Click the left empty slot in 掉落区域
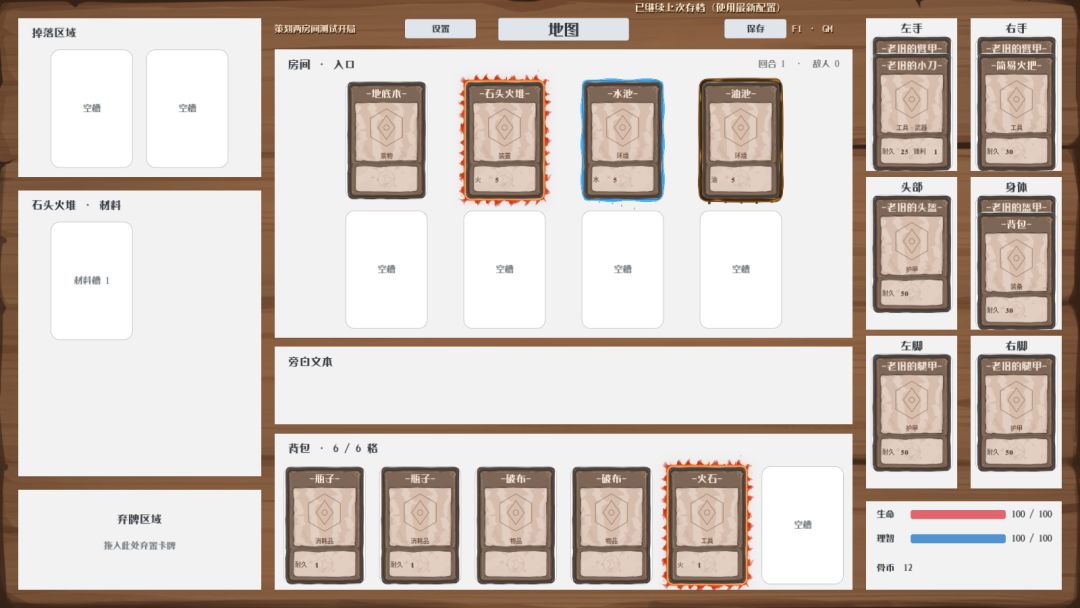This screenshot has height=608, width=1080. [x=92, y=108]
